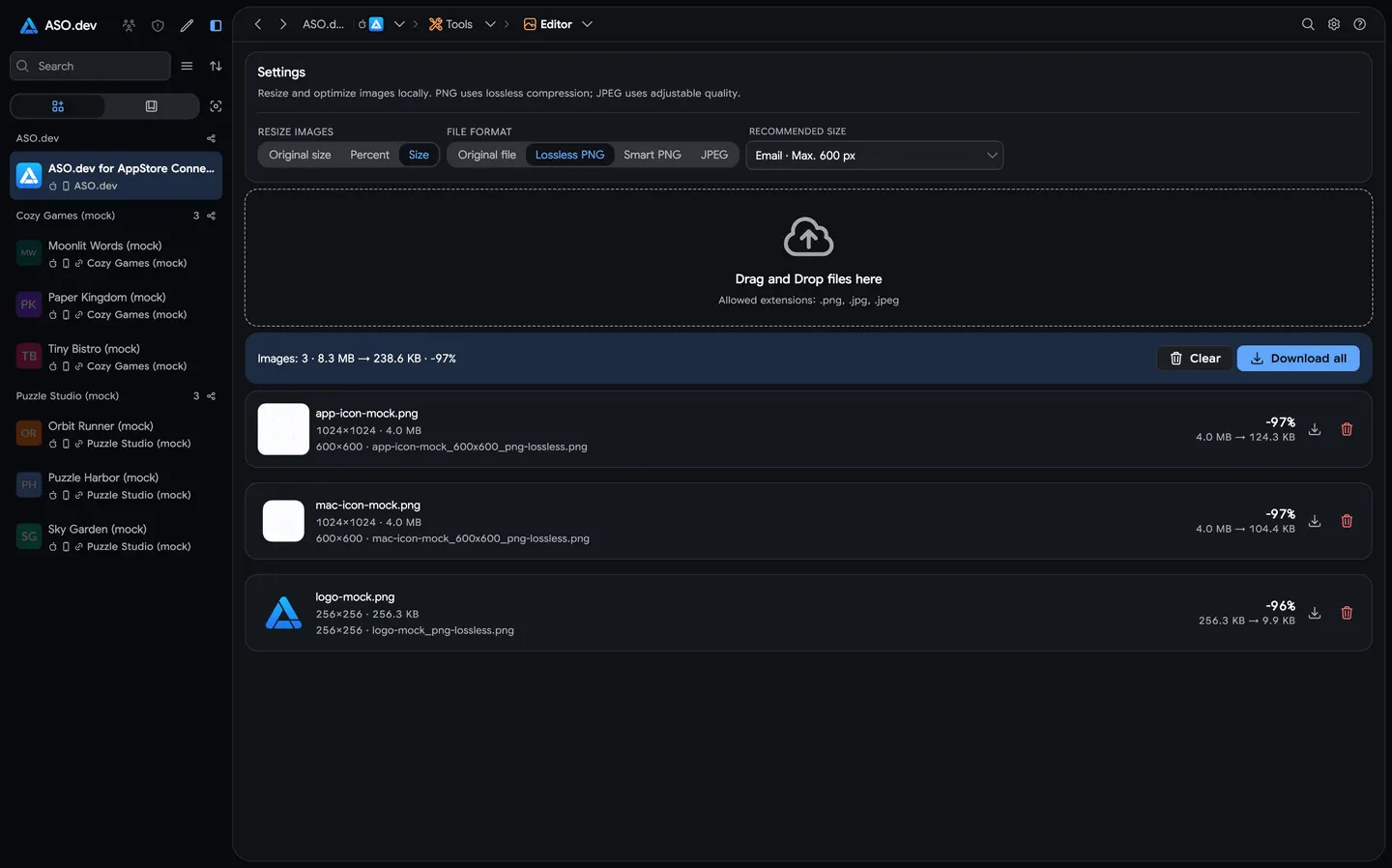This screenshot has width=1392, height=868.
Task: Switch to the book sidebar tab
Action: click(152, 106)
